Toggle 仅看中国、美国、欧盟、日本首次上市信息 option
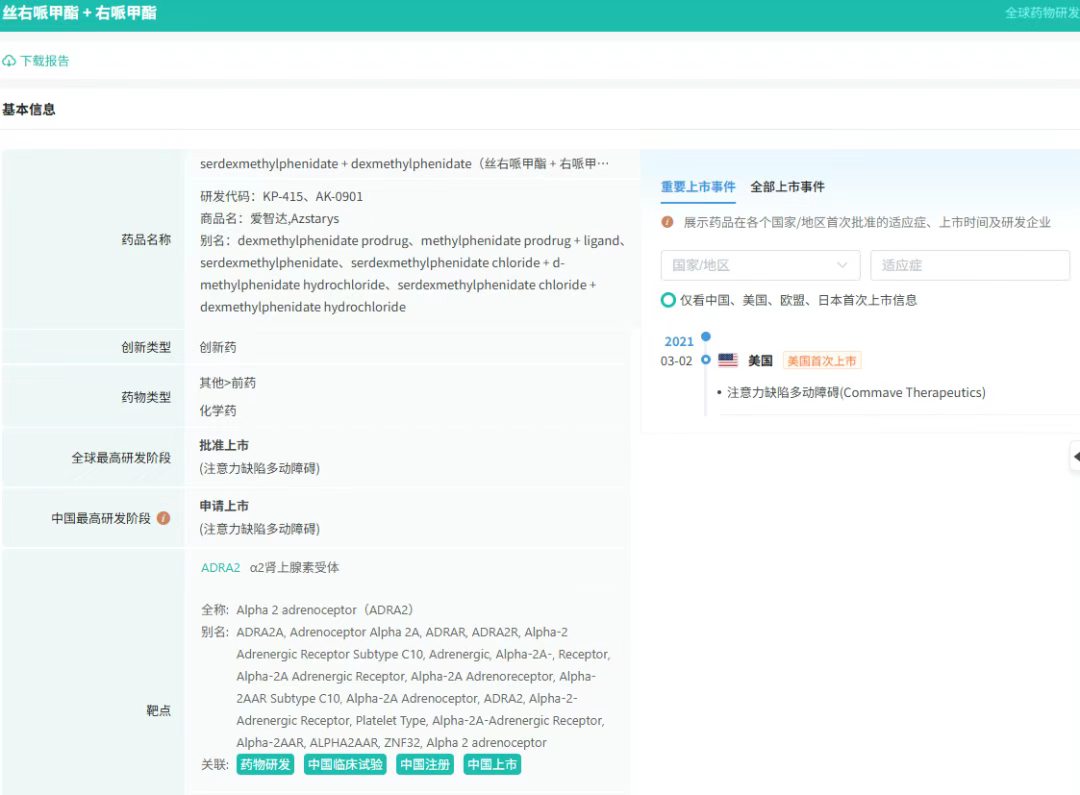Viewport: 1080px width, 795px height. click(x=668, y=300)
